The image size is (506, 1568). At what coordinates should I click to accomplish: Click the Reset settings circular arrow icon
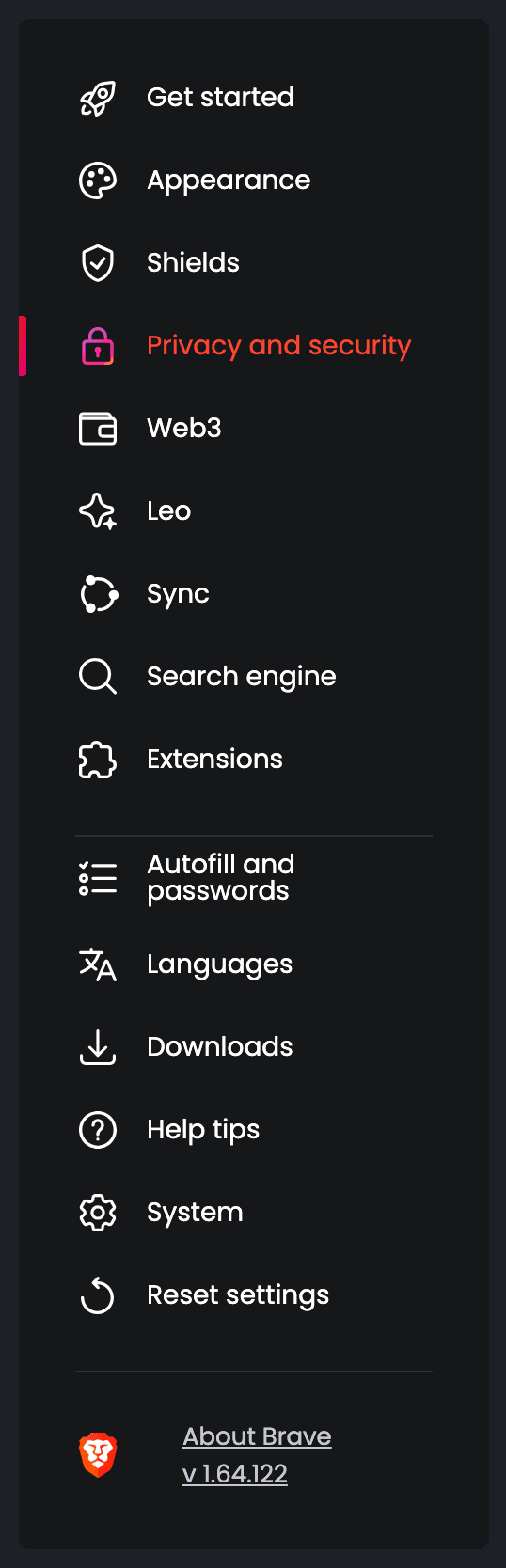tap(98, 1295)
